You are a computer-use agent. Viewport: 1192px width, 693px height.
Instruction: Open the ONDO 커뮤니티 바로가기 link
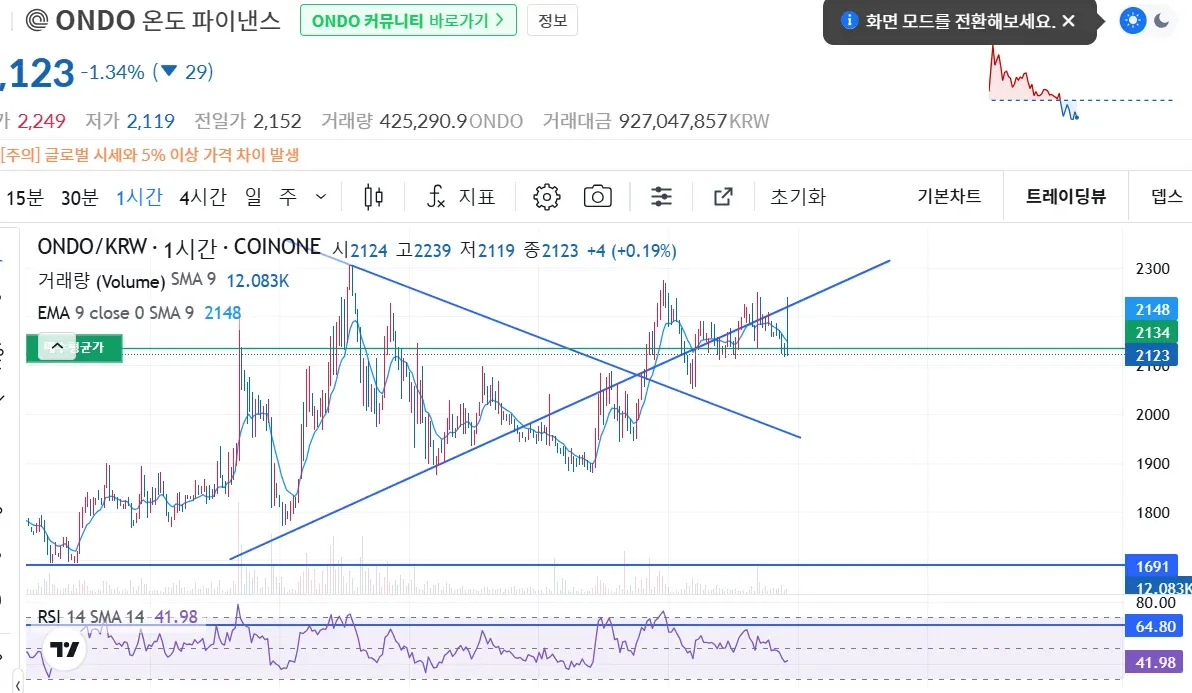click(x=408, y=21)
